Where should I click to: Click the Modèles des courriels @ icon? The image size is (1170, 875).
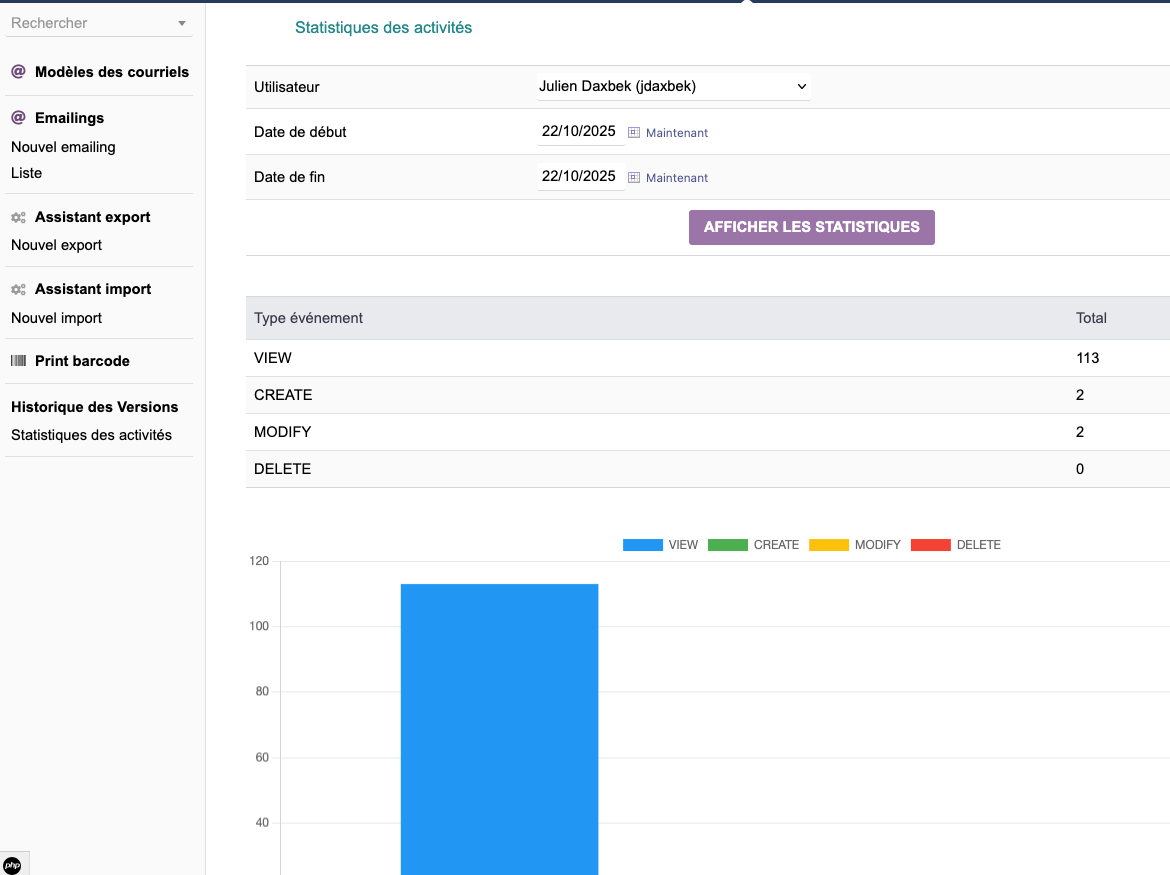click(x=18, y=72)
